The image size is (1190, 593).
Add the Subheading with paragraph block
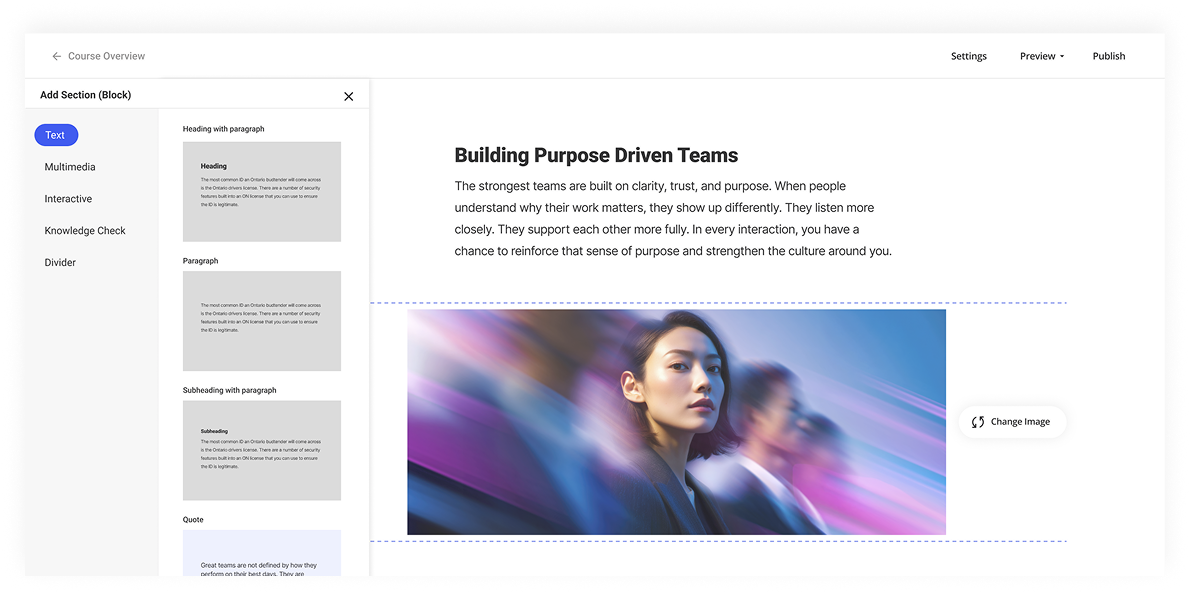point(261,450)
